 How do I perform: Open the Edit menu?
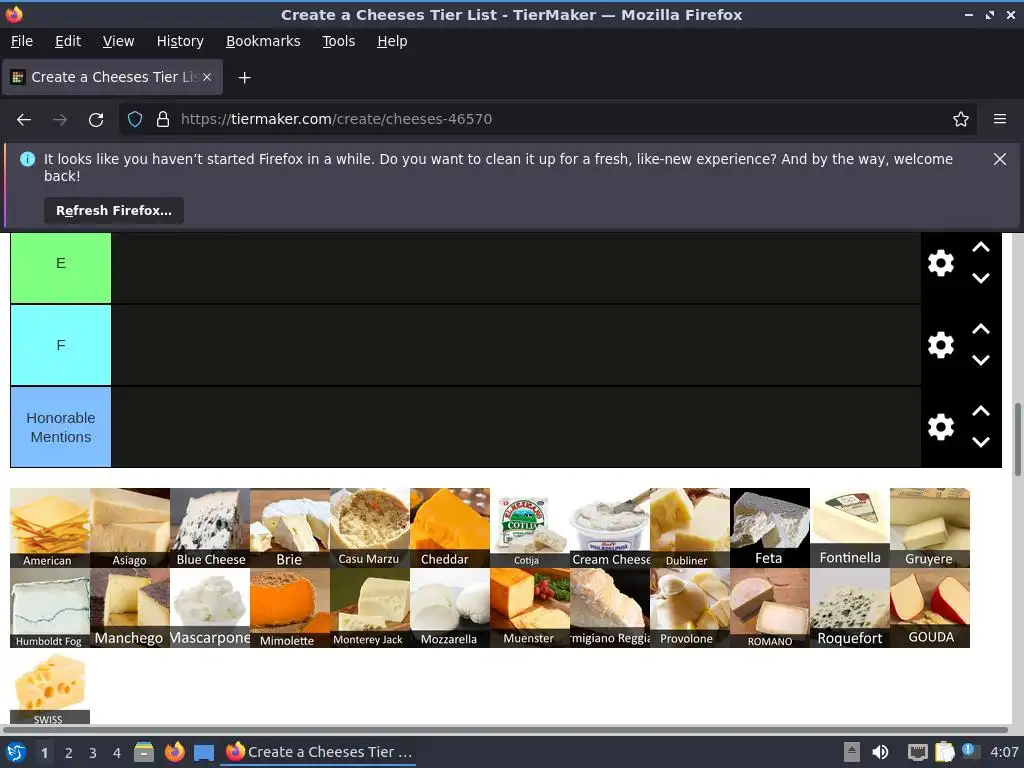68,41
